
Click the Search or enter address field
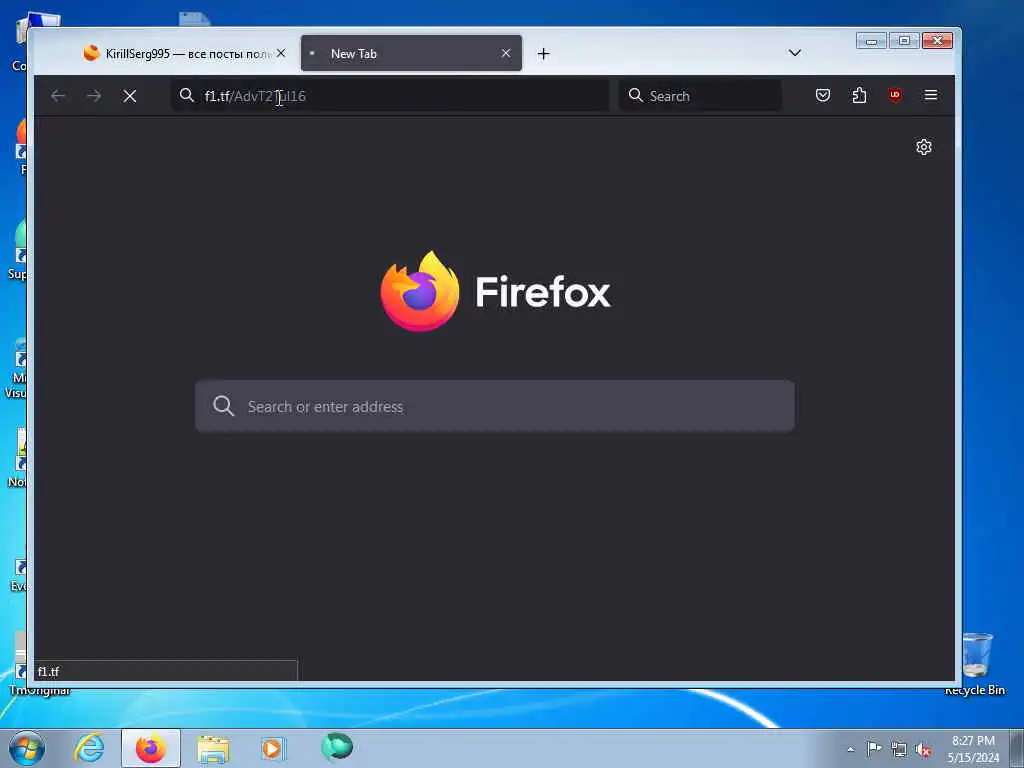coord(495,406)
